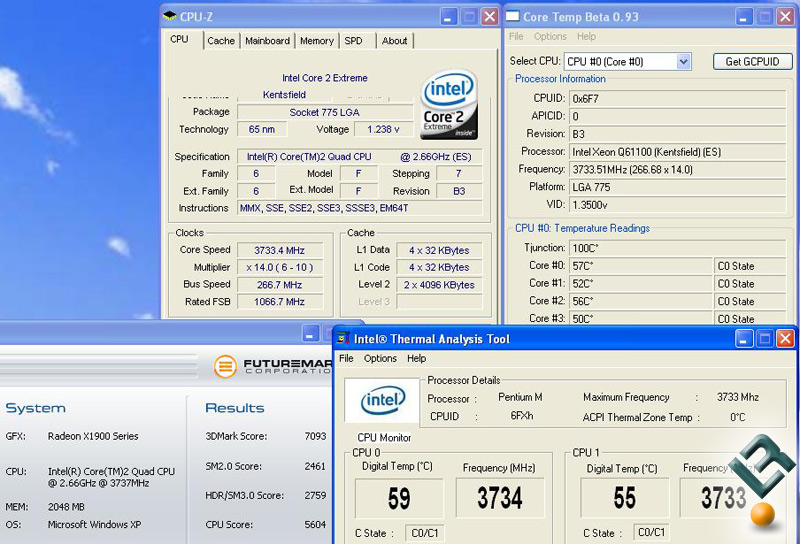
Task: Click Core #1 temperature 52C in Core Temp
Action: [640, 284]
